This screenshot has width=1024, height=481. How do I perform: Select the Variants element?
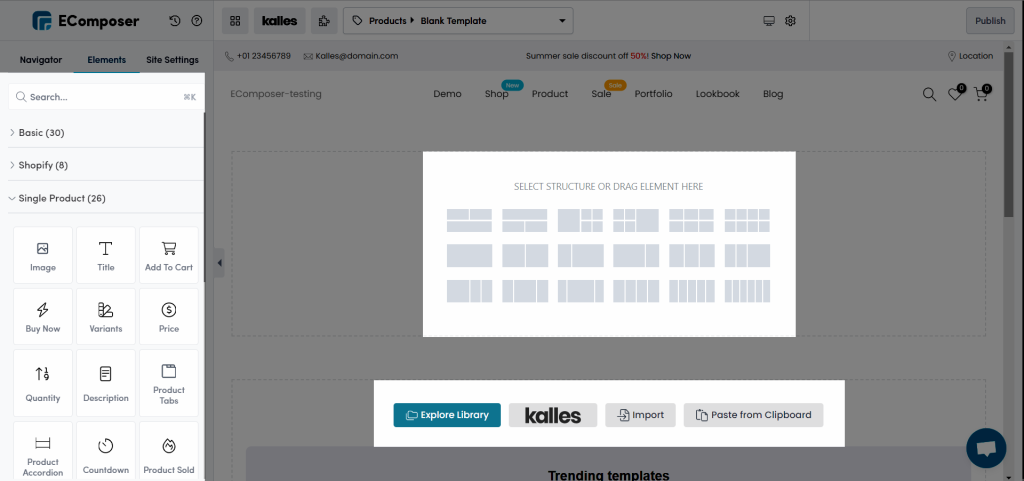tap(106, 317)
